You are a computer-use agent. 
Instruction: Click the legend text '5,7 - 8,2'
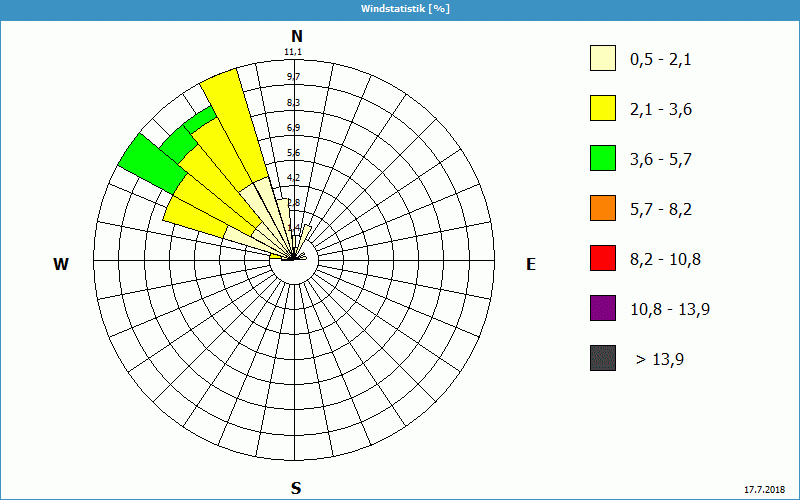pyautogui.click(x=661, y=209)
